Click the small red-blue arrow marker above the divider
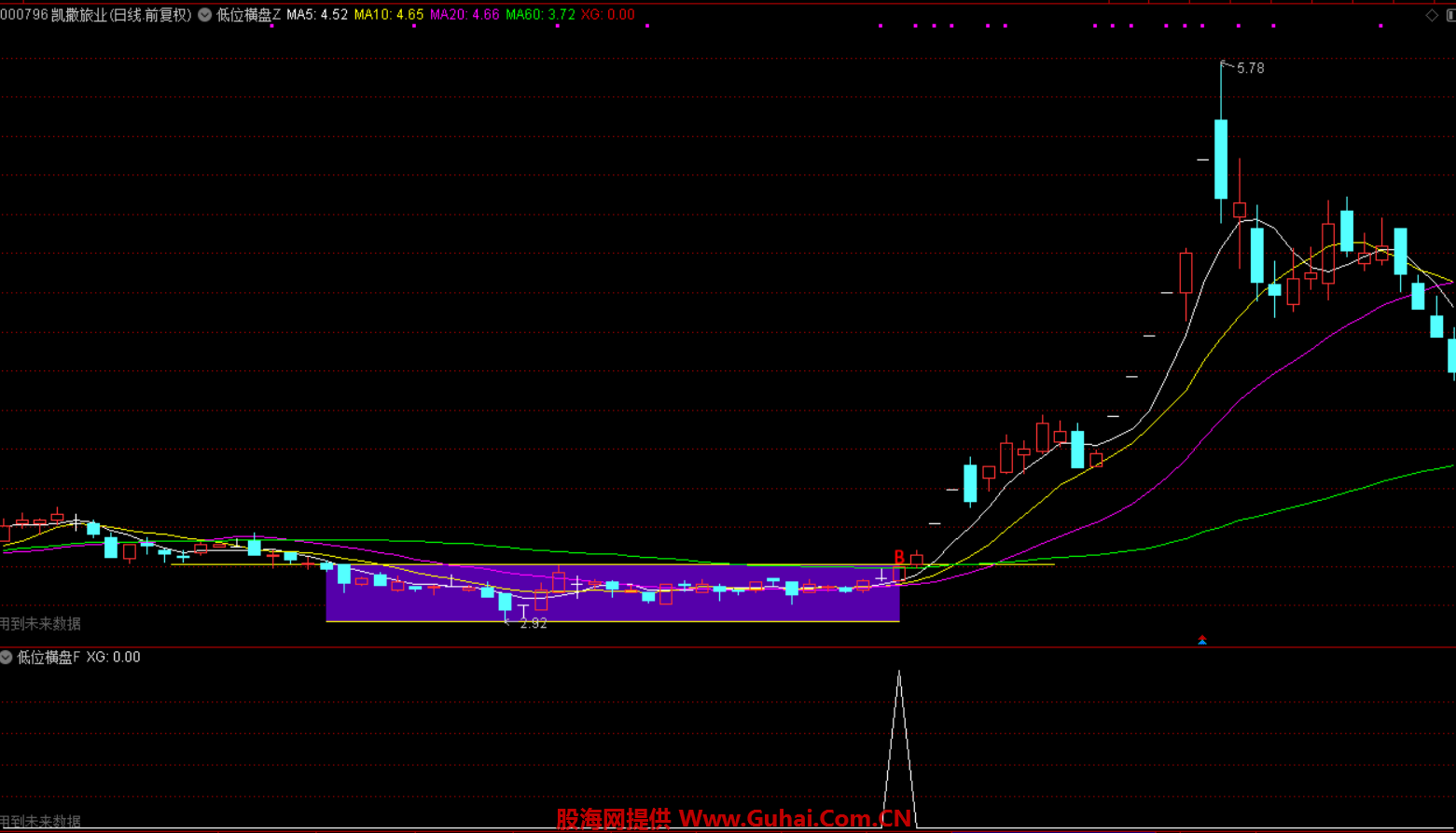The height and width of the screenshot is (833, 1456). 1202,640
